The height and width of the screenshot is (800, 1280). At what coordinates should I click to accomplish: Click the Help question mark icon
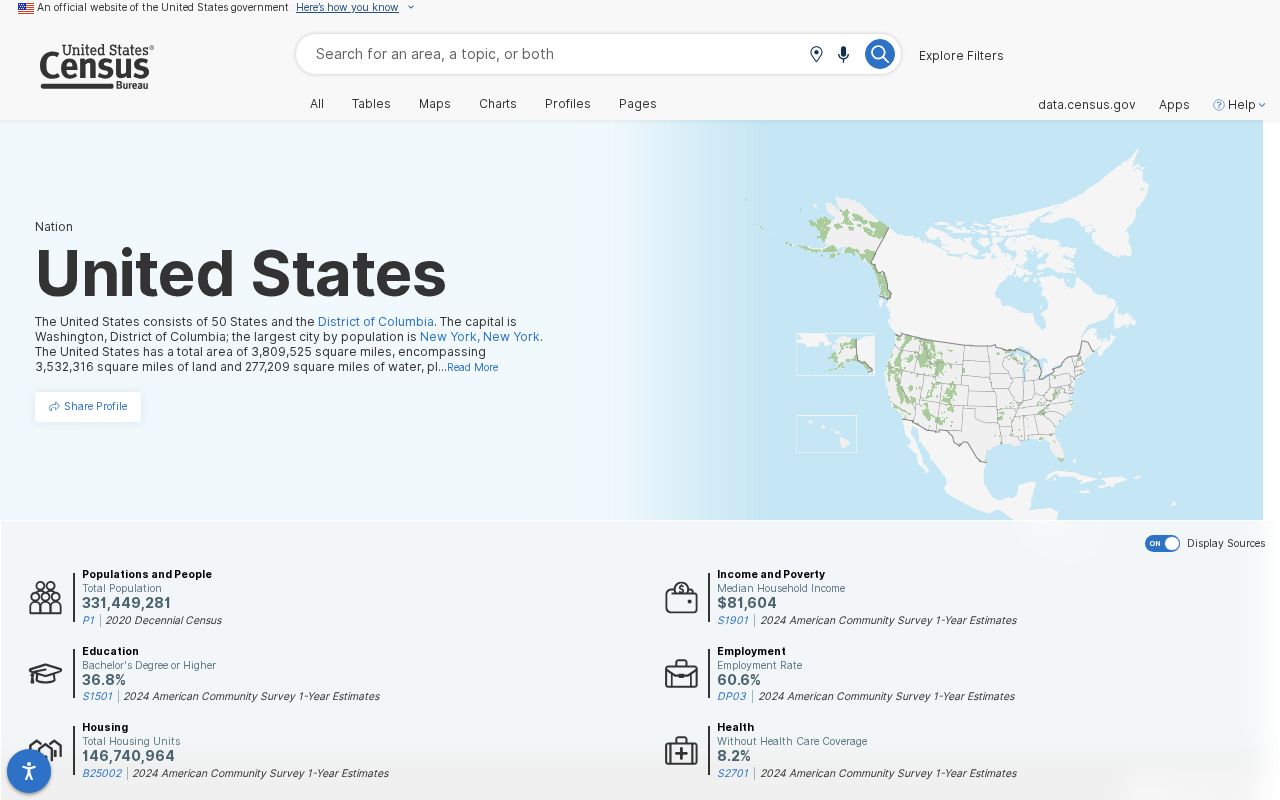click(x=1218, y=105)
